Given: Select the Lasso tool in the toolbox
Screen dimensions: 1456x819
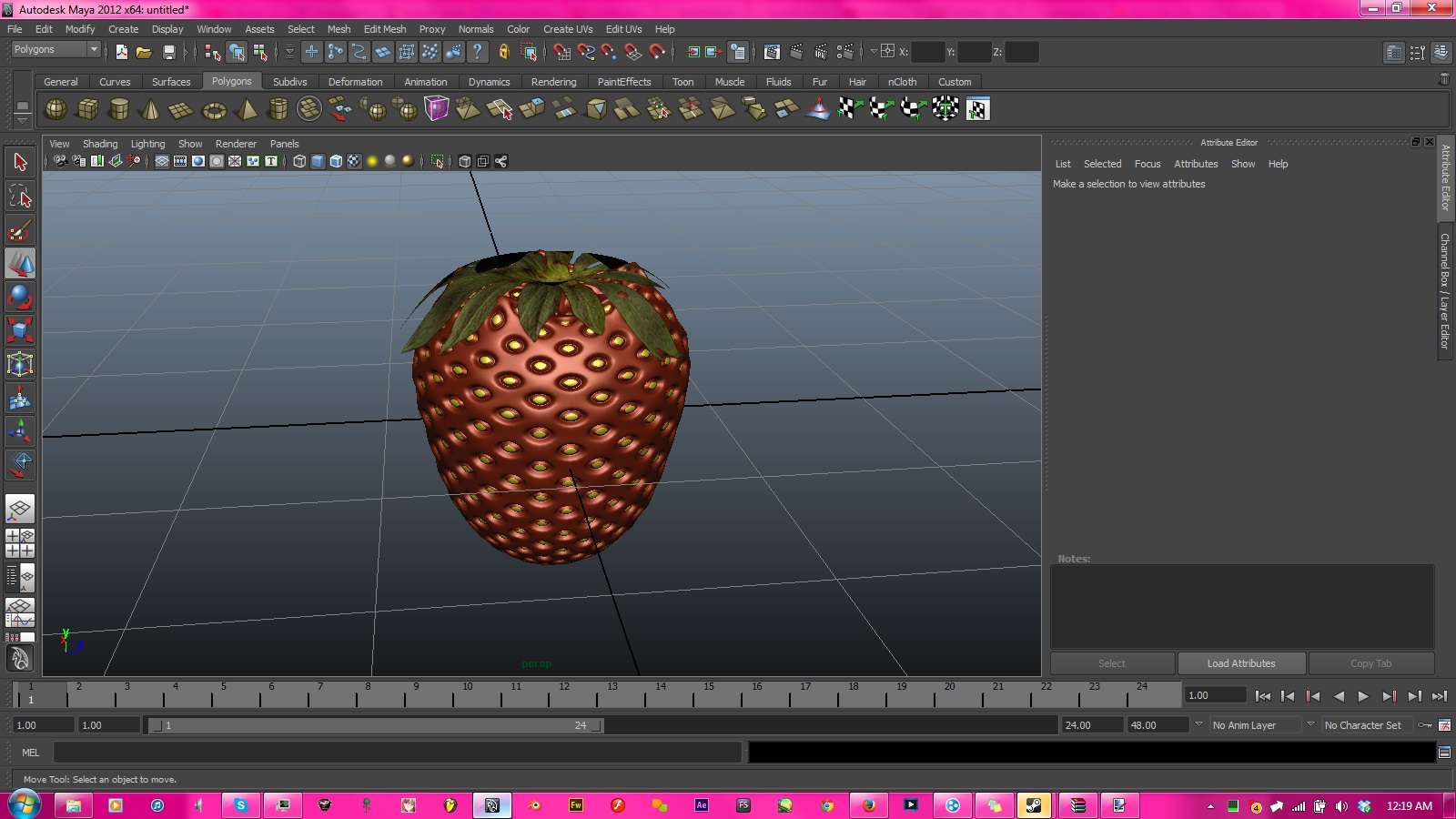Looking at the screenshot, I should 20,197.
